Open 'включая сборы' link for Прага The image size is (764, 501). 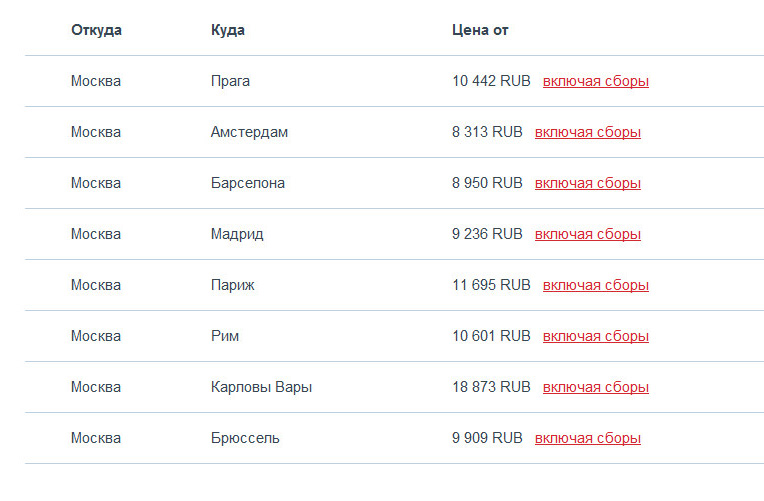[595, 81]
